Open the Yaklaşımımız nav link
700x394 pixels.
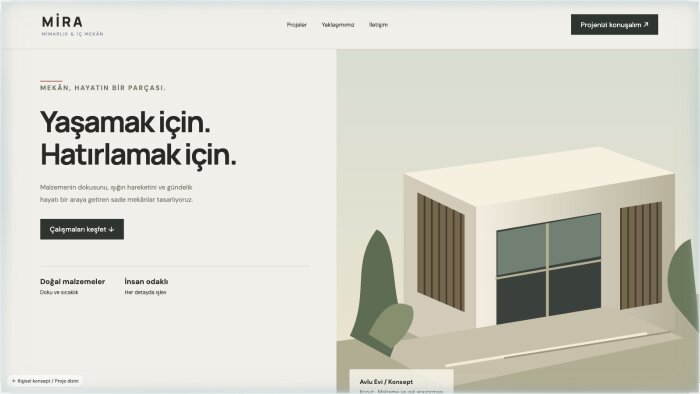[x=338, y=25]
